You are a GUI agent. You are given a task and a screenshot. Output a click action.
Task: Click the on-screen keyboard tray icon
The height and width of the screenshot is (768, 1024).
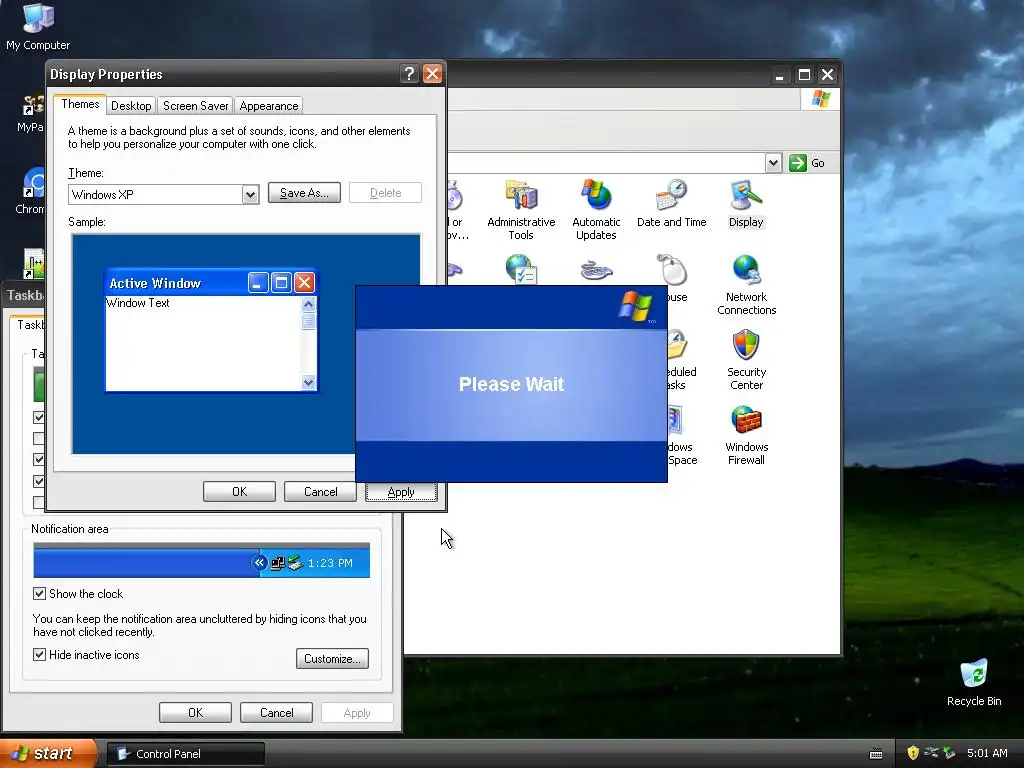point(876,754)
